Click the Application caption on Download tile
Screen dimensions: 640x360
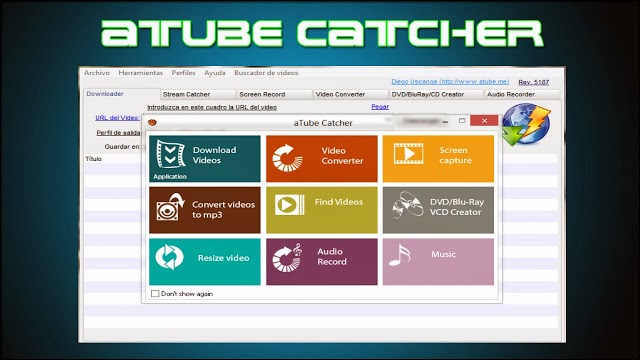click(170, 176)
